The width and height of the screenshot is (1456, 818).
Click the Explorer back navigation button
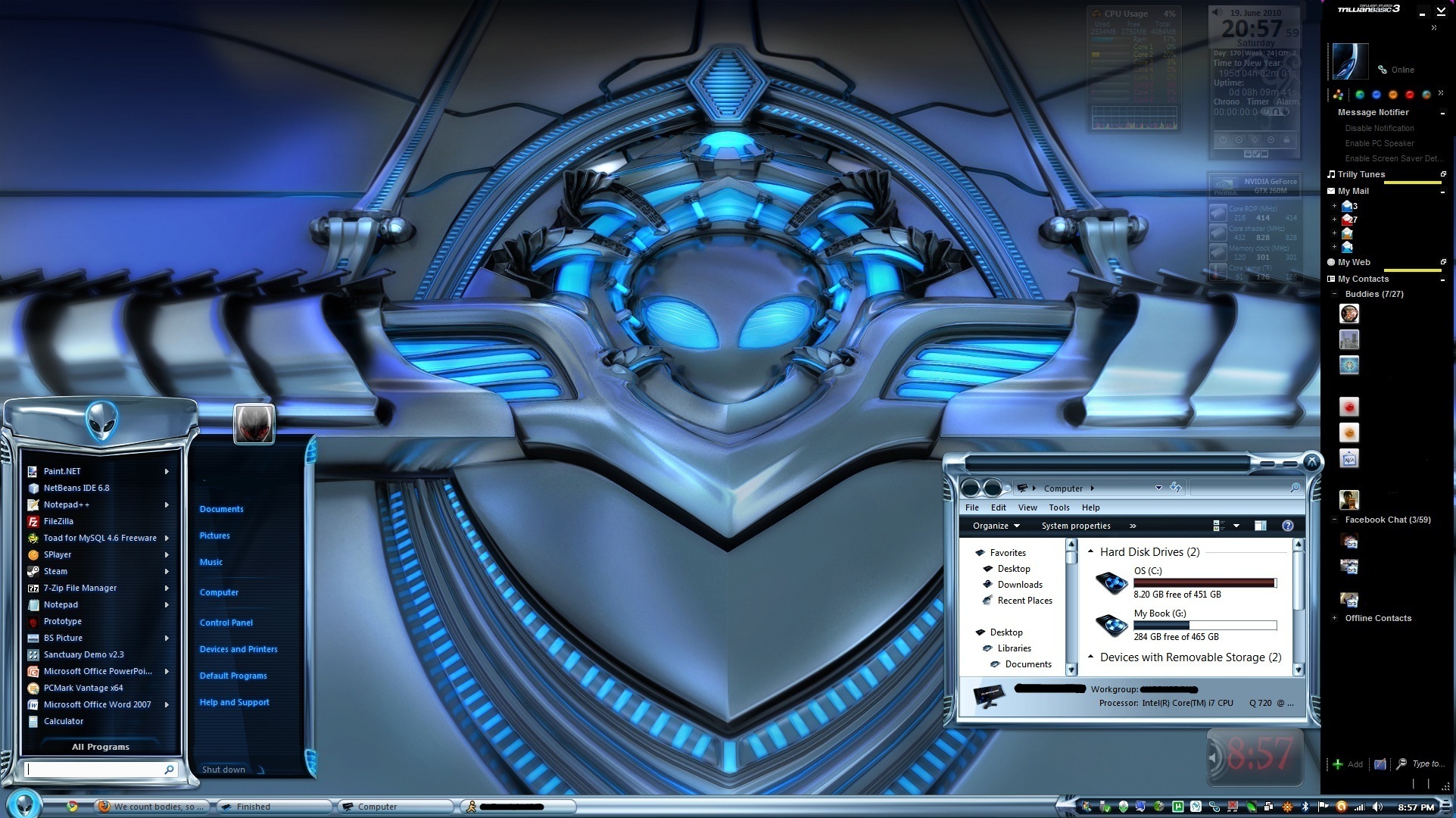(971, 488)
